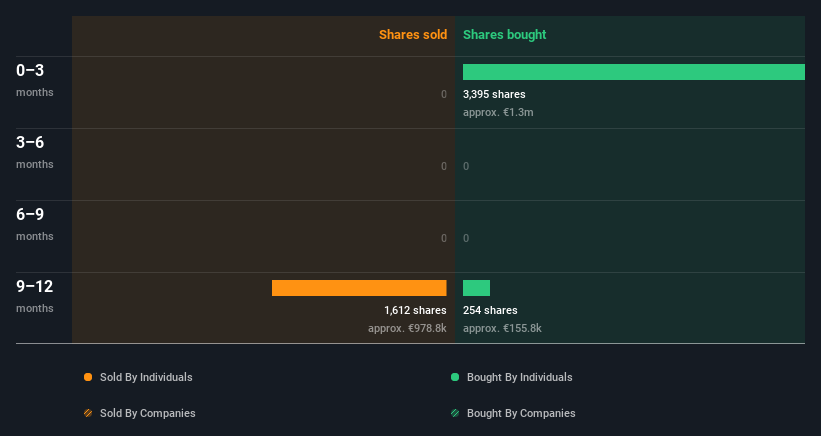This screenshot has width=821, height=436.
Task: Click the striped Bought By Companies legend icon
Action: coord(455,413)
